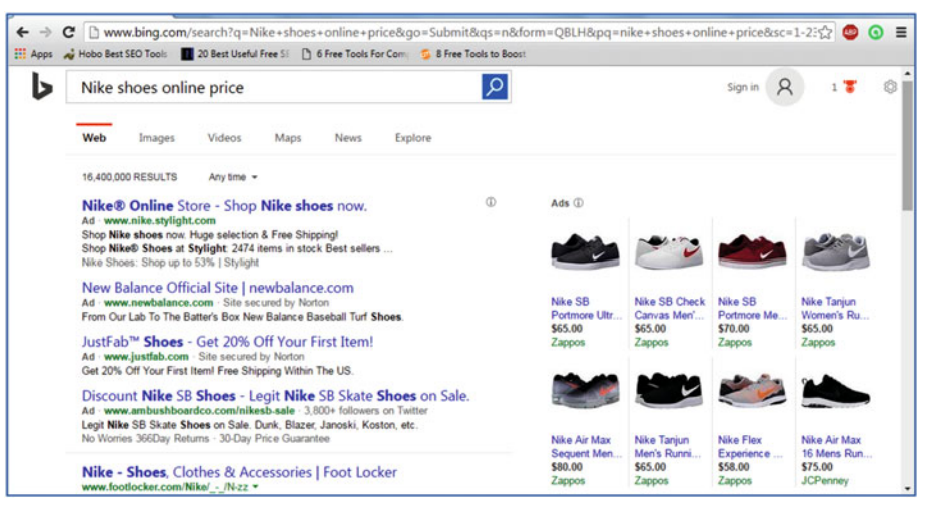Click the $58.00 price text
The image size is (946, 518).
tap(734, 467)
